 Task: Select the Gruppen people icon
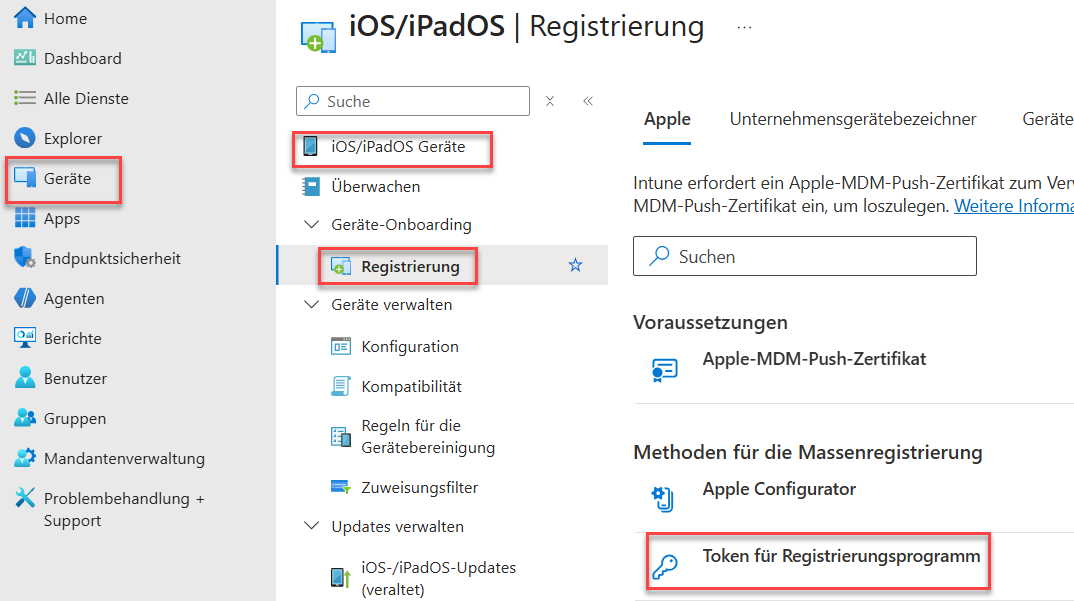[25, 418]
